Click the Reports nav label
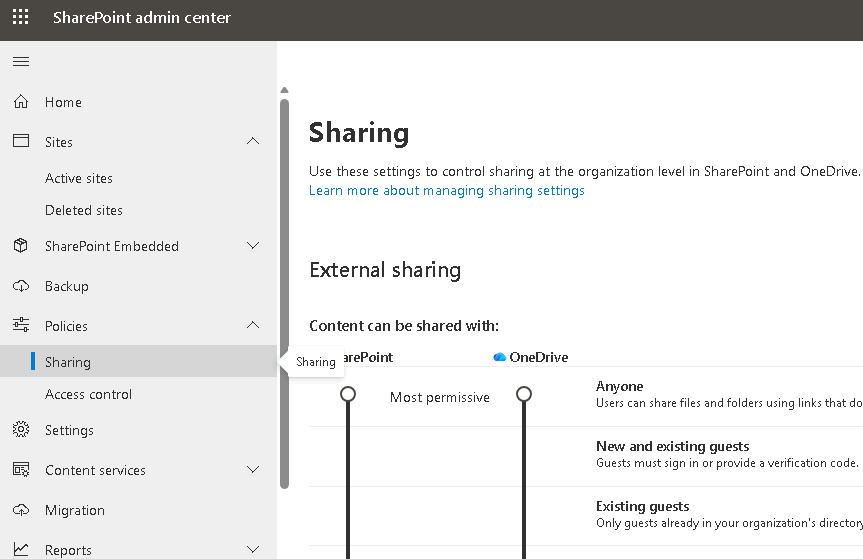863x559 pixels. click(68, 550)
